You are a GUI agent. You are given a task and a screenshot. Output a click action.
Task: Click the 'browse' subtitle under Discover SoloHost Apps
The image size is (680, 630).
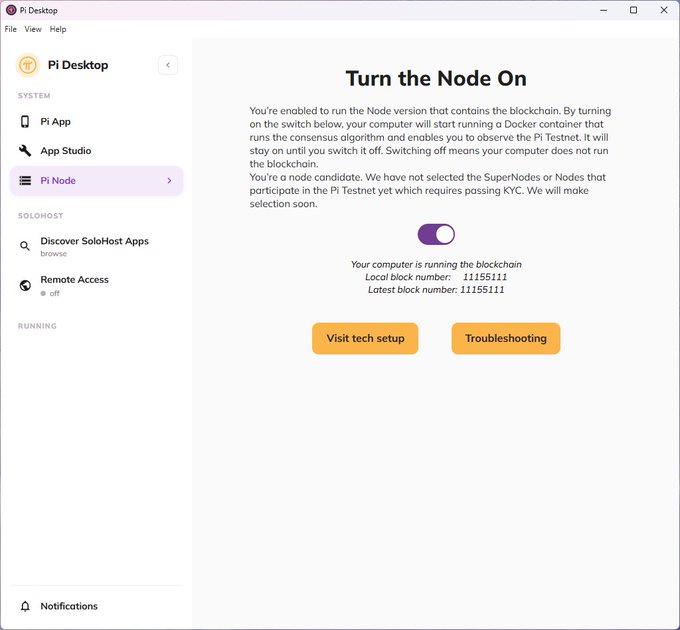click(54, 254)
